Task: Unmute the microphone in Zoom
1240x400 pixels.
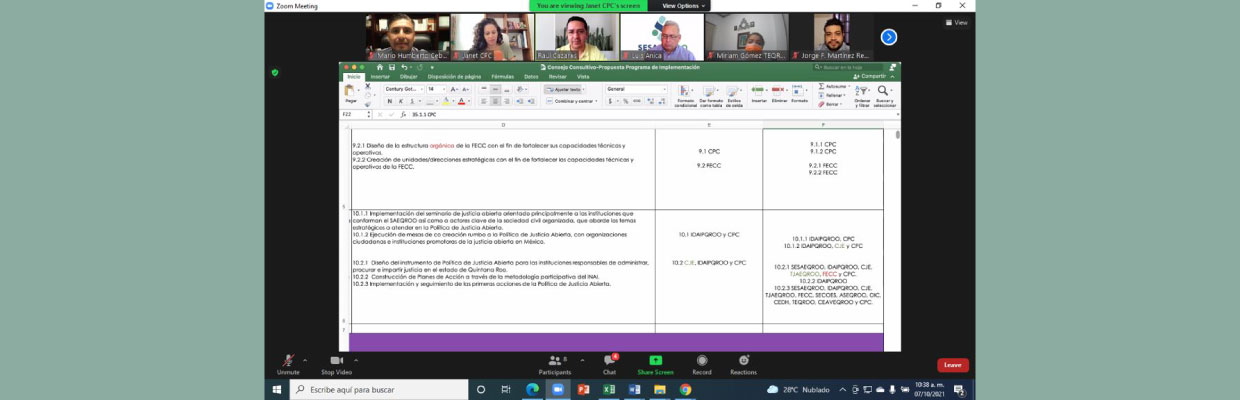Action: (288, 362)
